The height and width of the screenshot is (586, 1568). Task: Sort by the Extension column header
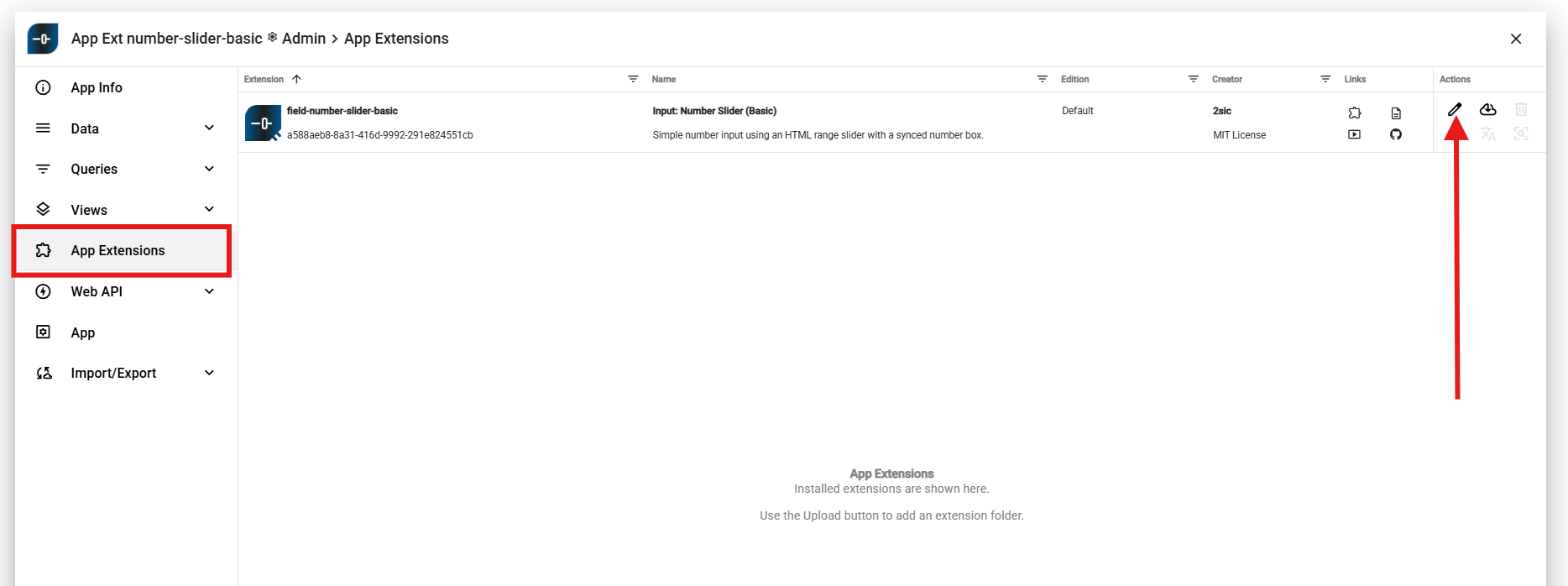tap(264, 79)
